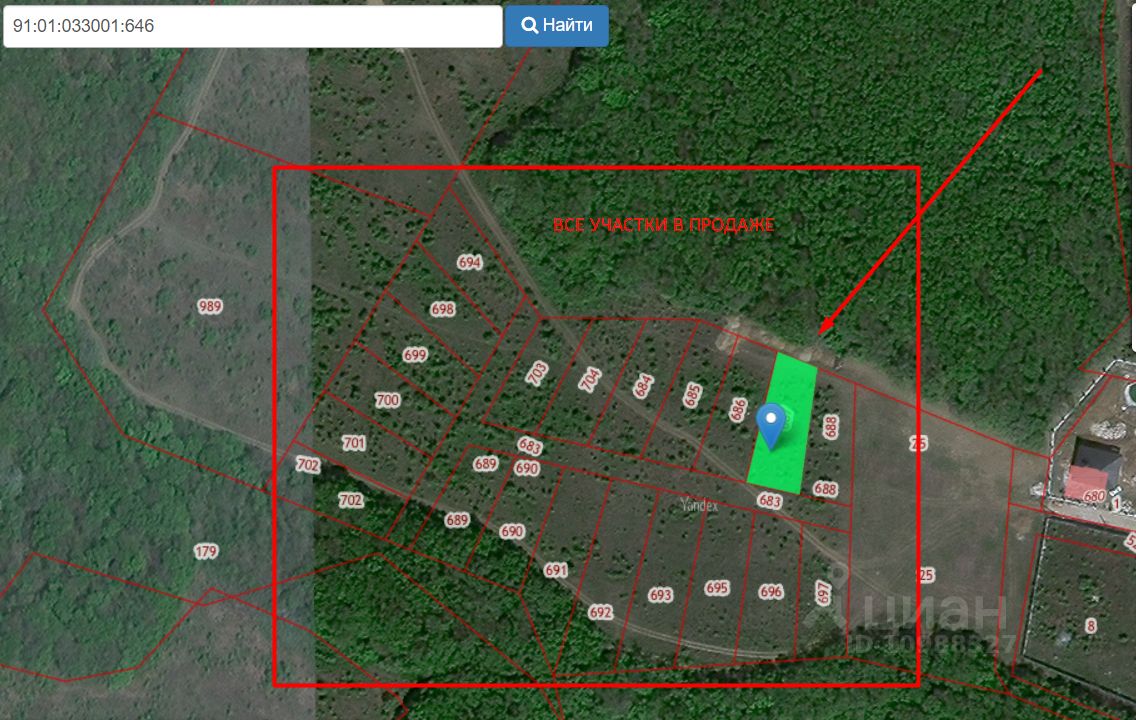Click the plot numbered 693
This screenshot has height=720, width=1136.
[x=661, y=595]
